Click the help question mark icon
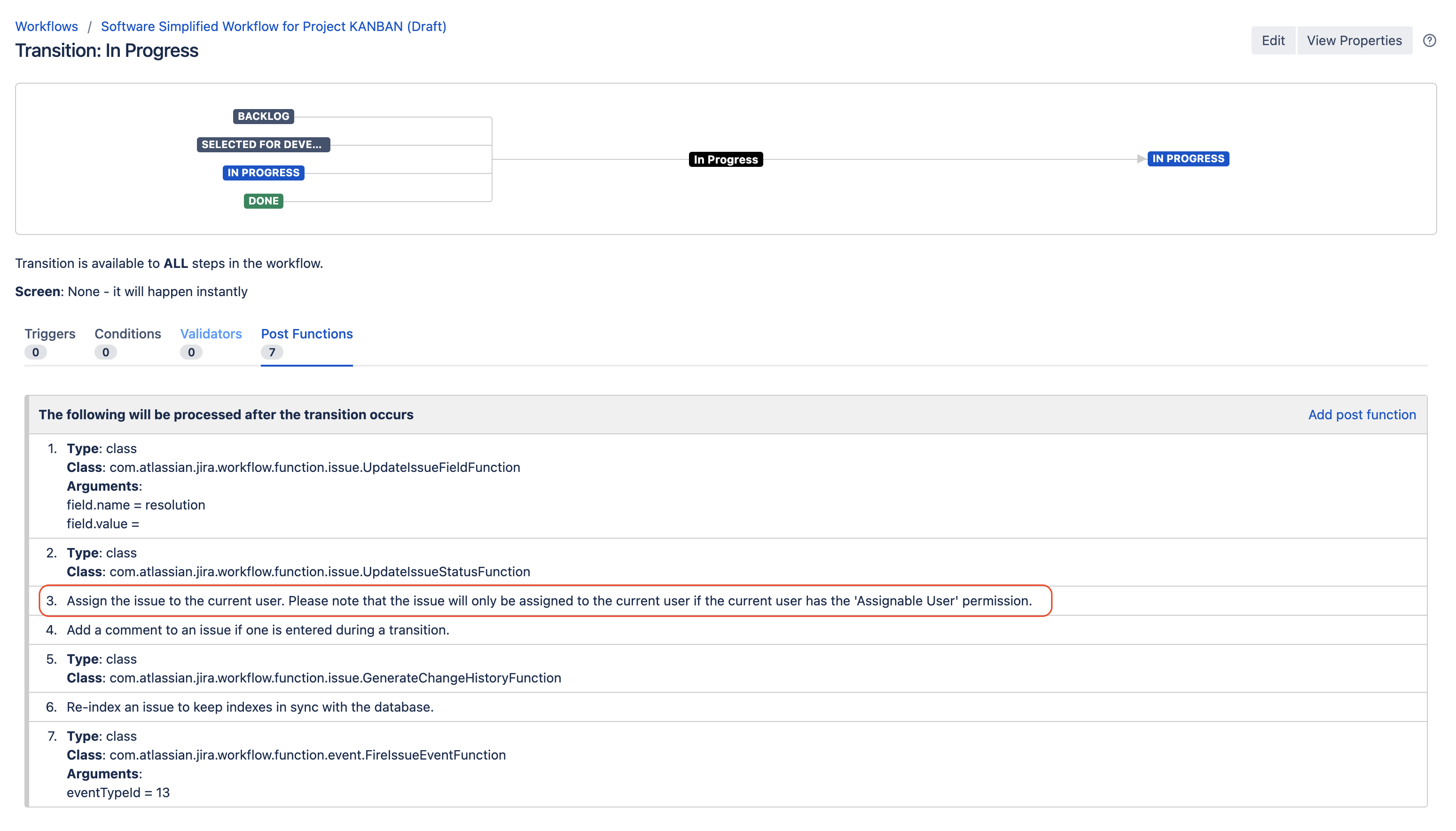Image resolution: width=1456 pixels, height=831 pixels. 1429,40
